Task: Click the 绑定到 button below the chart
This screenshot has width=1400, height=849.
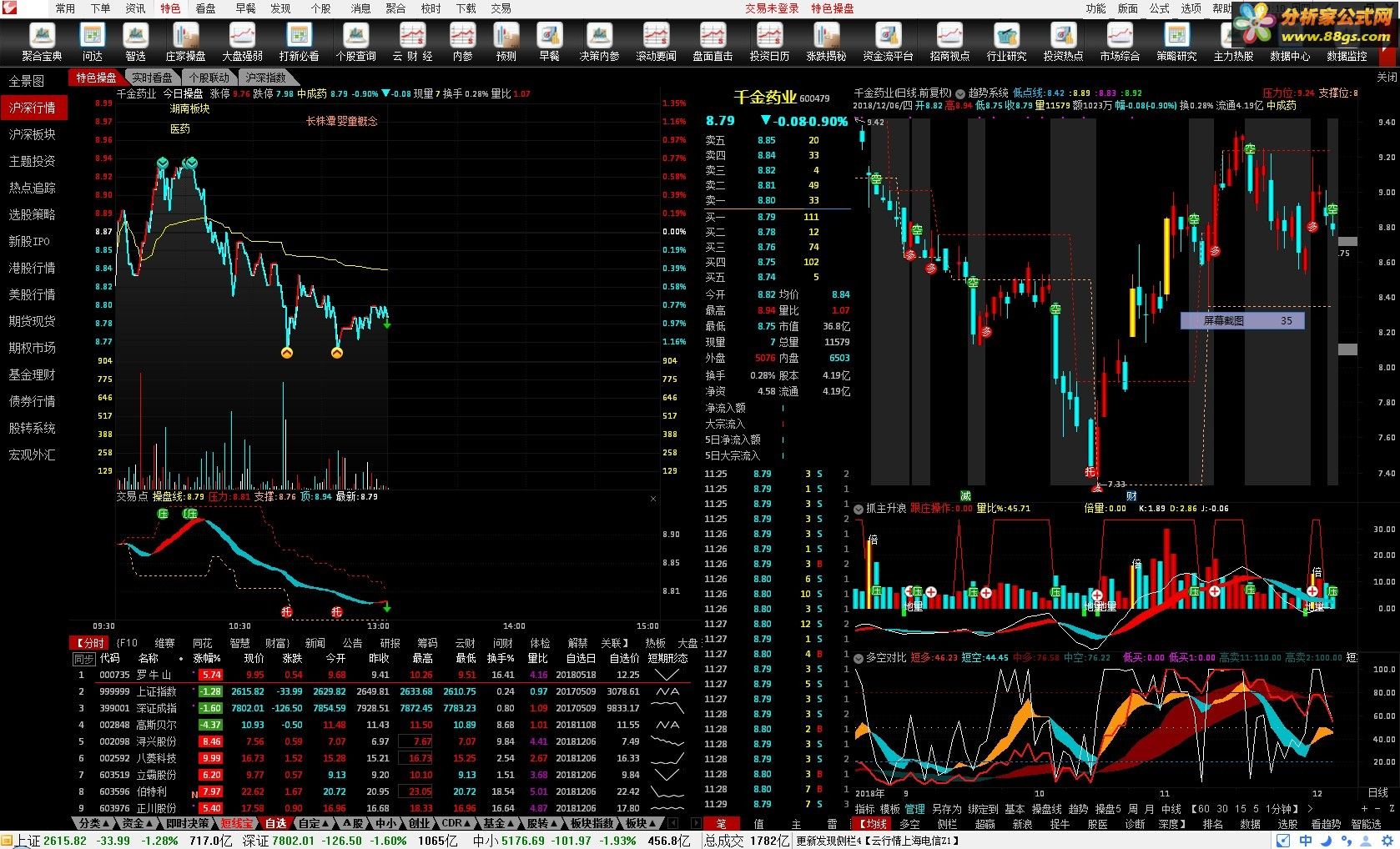Action: point(983,809)
